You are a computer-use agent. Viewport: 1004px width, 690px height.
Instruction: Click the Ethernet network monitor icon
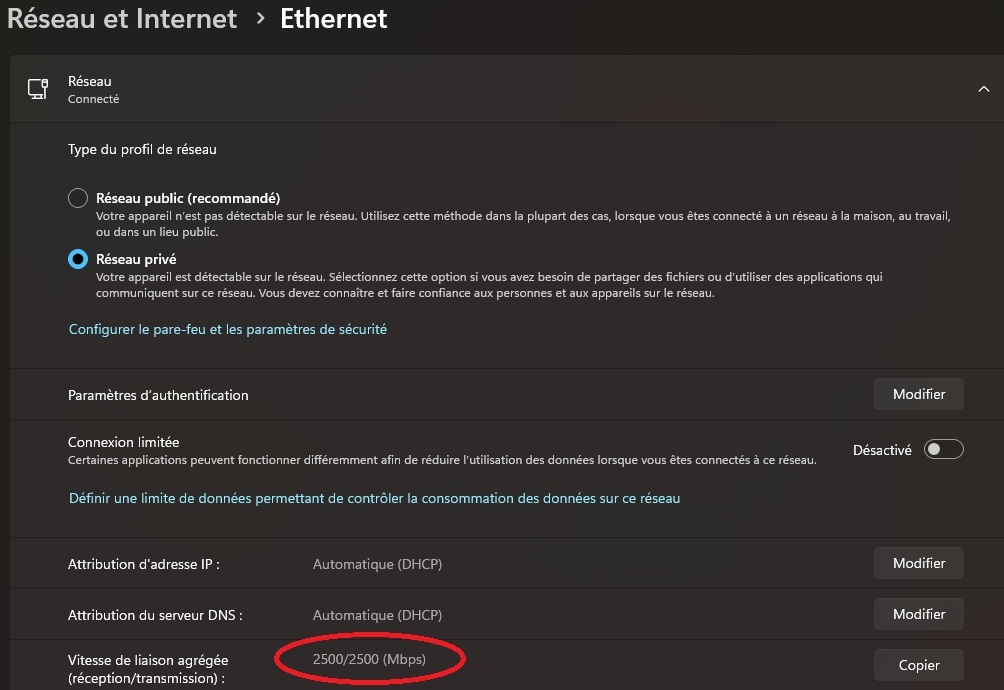pos(38,89)
